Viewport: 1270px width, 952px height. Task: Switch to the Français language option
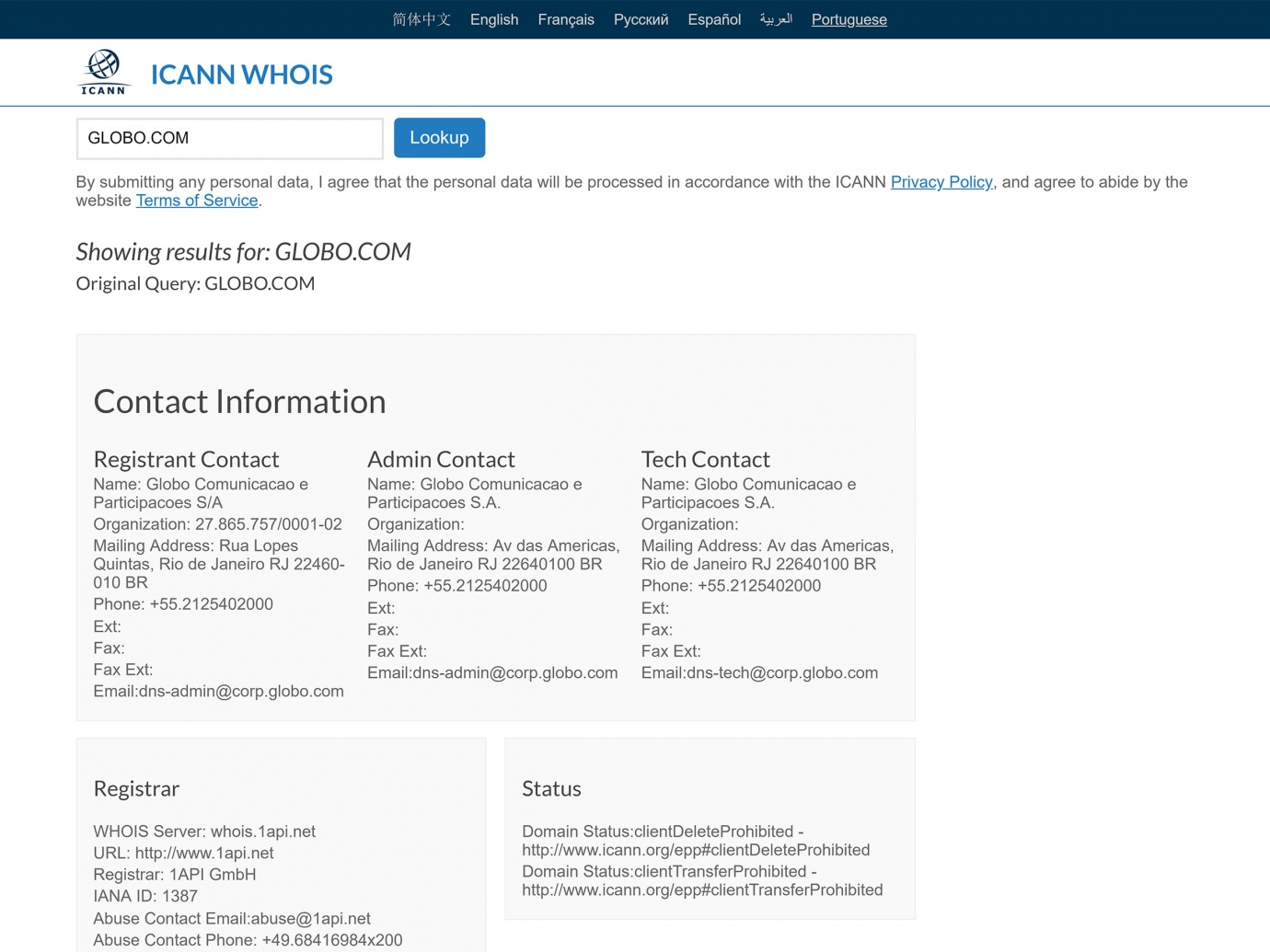click(x=565, y=19)
